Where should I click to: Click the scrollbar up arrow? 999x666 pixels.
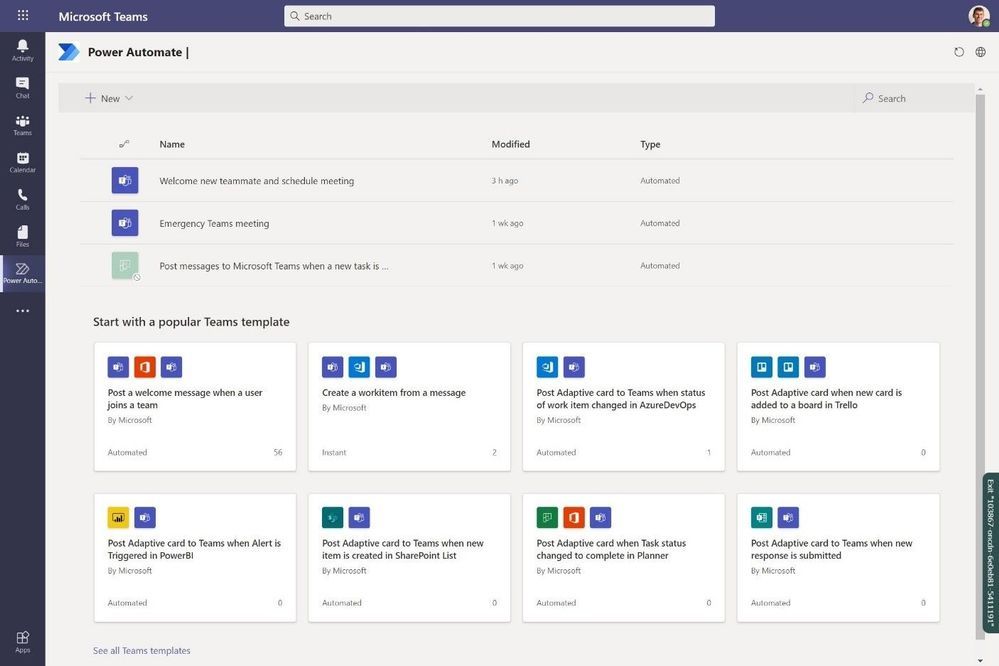point(977,89)
